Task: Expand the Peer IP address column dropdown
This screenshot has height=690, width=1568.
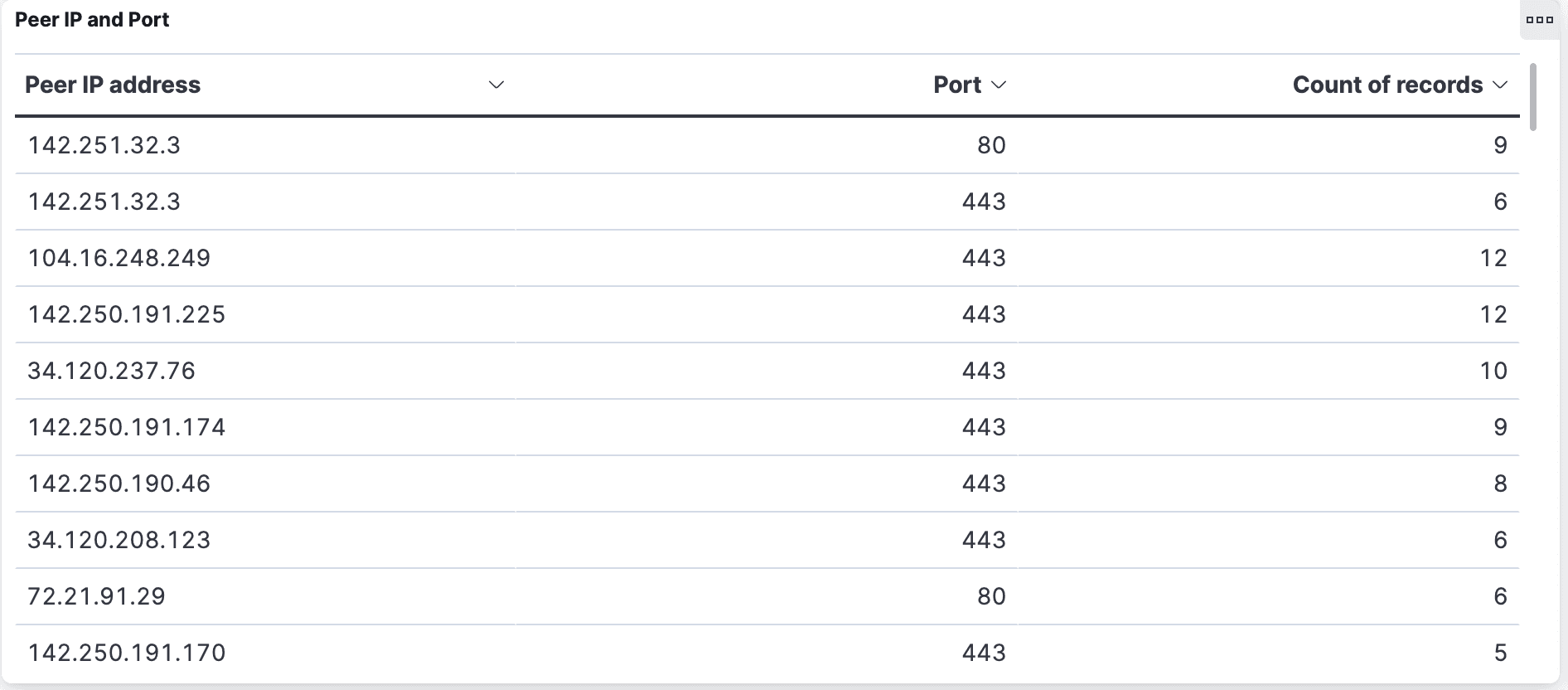Action: click(x=496, y=85)
